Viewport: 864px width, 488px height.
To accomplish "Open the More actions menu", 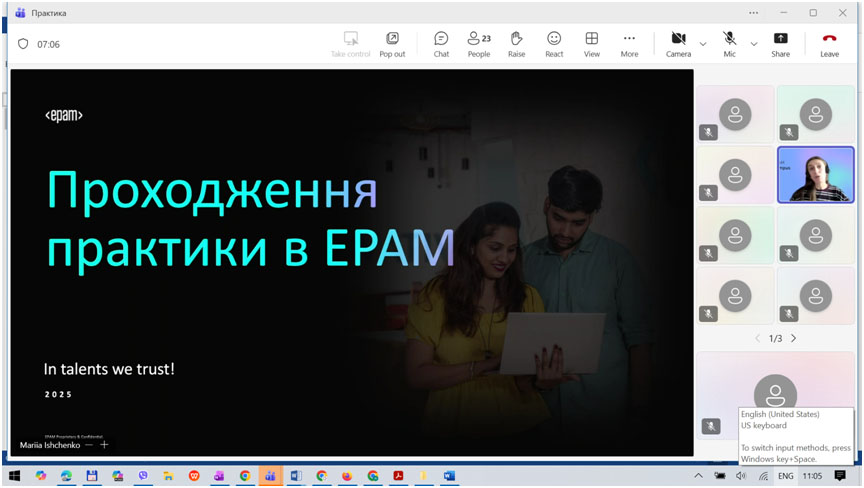I will click(629, 43).
